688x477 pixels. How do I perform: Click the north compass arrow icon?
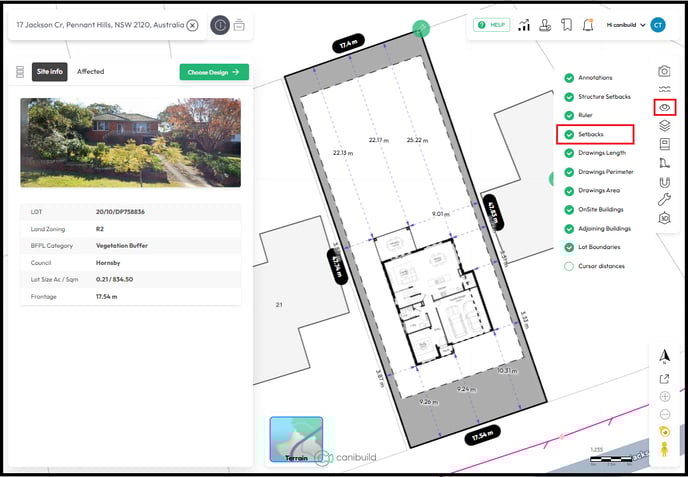coord(665,356)
